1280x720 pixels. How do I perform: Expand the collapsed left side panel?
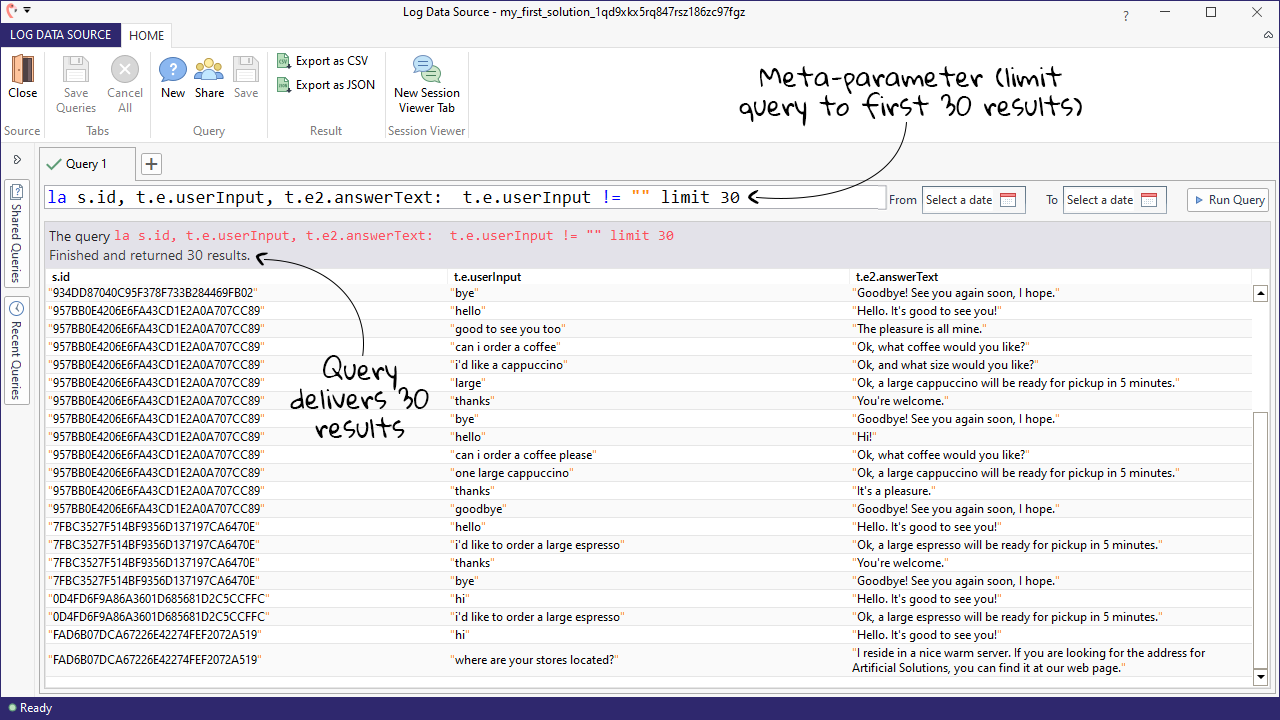pos(17,160)
